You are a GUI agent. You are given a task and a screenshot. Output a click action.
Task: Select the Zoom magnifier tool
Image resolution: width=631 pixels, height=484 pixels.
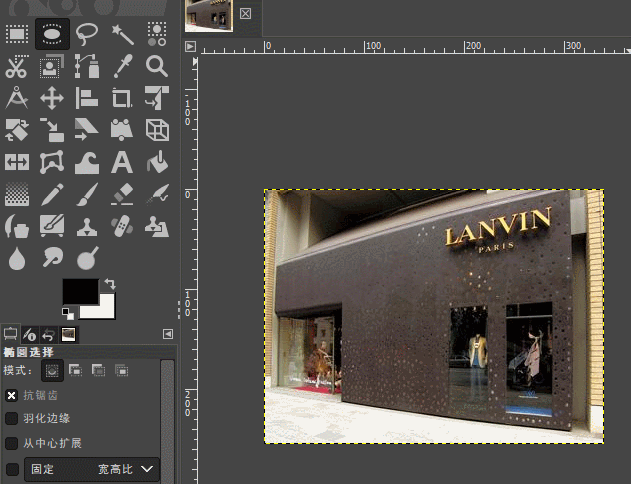tap(157, 66)
